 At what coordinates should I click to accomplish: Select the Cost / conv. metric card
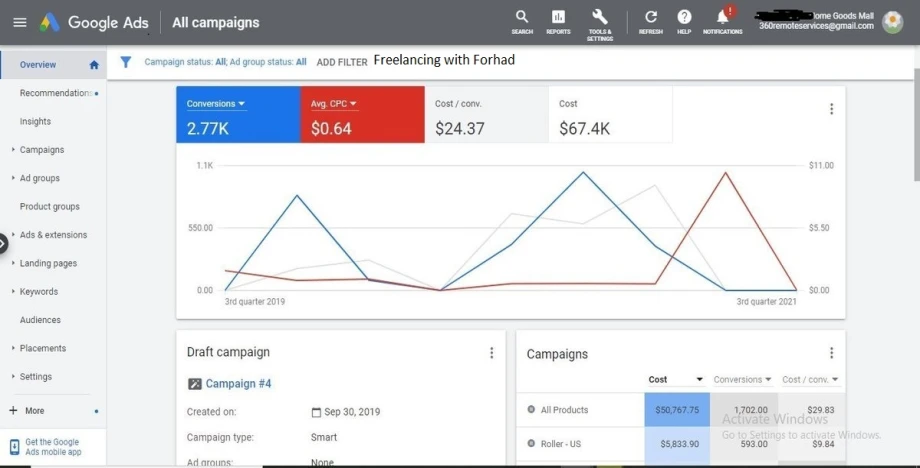point(486,115)
